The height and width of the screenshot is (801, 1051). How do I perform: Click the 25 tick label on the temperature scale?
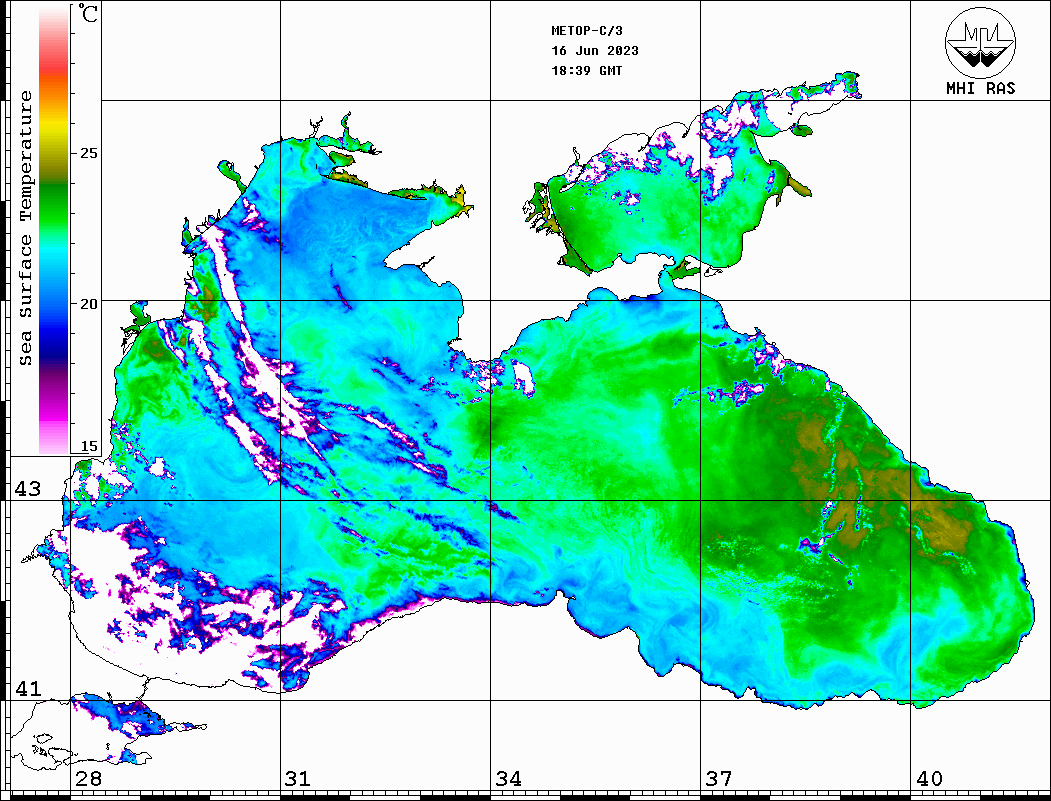88,153
